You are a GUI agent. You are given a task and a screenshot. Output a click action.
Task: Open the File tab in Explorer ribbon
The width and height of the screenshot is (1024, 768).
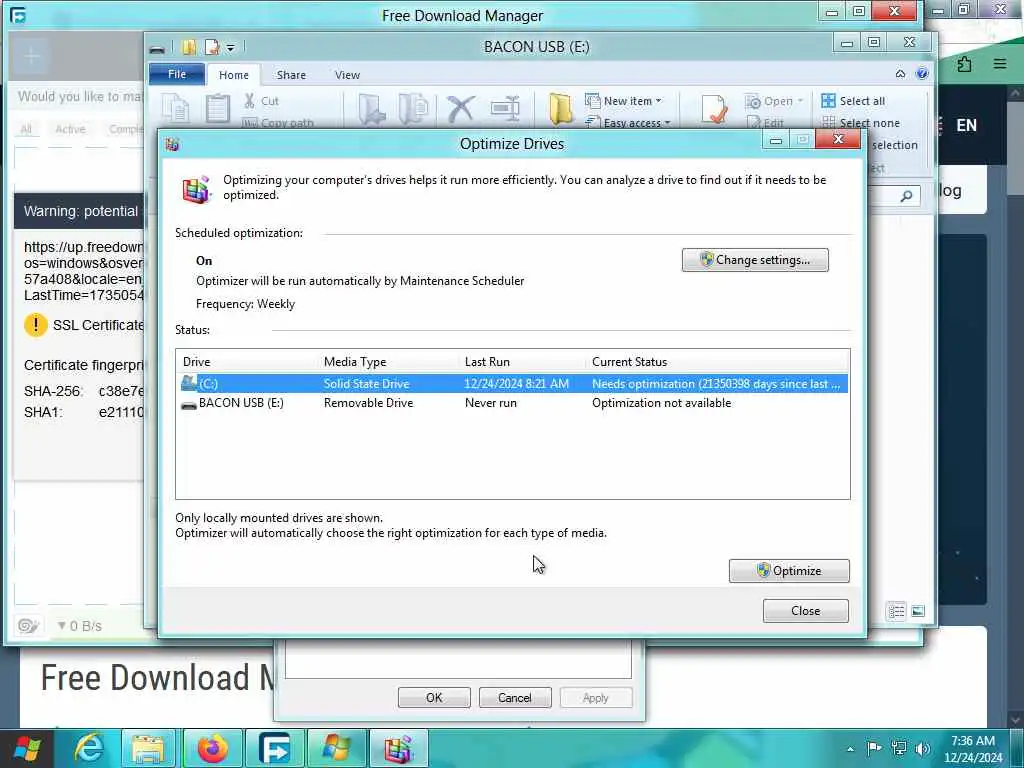[x=177, y=74]
